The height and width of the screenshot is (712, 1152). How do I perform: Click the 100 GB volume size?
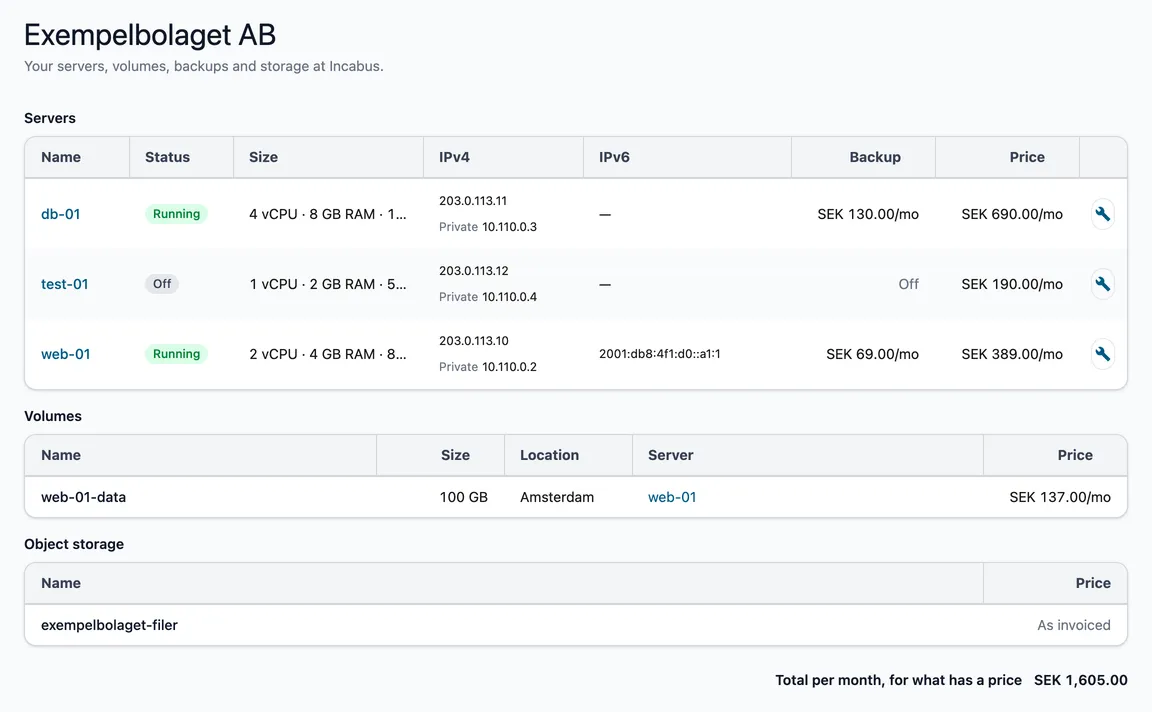[464, 497]
